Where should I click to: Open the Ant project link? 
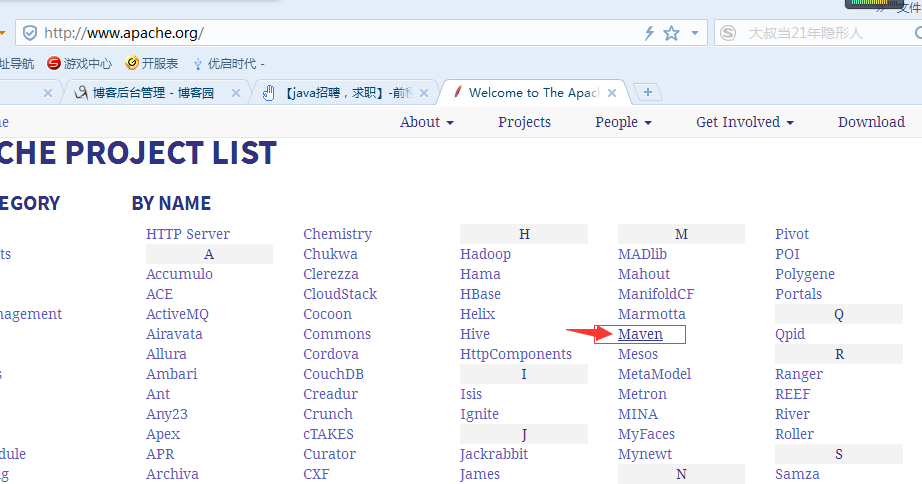coord(158,394)
